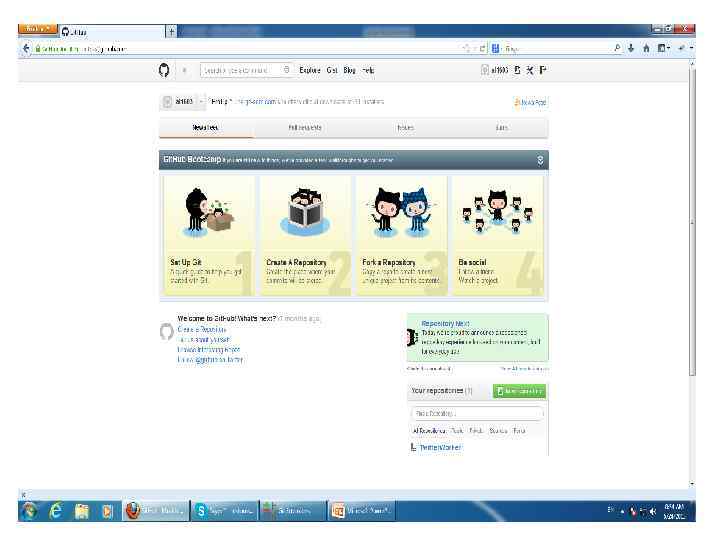Open the account context switcher dropdown

[x=183, y=101]
